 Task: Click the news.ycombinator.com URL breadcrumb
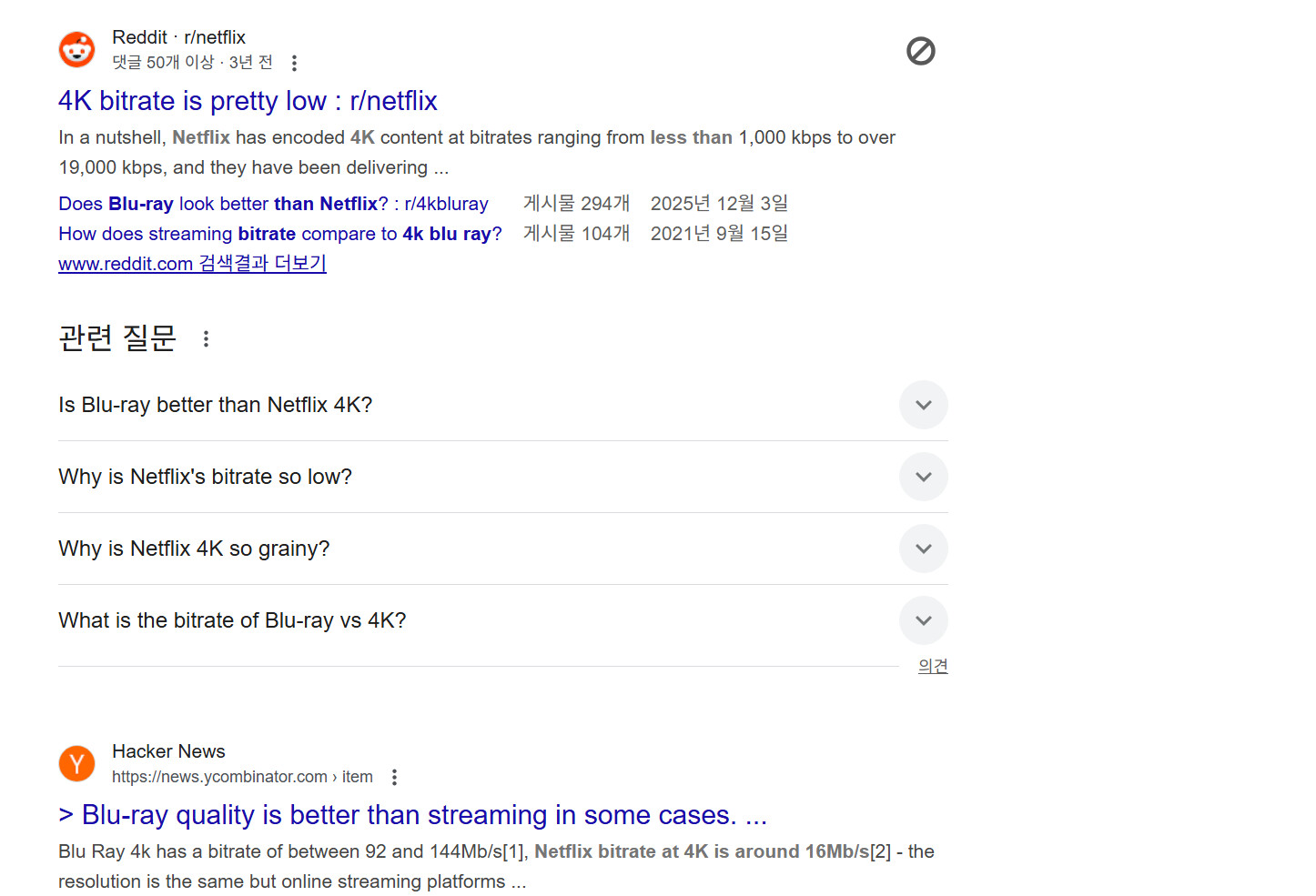(242, 777)
